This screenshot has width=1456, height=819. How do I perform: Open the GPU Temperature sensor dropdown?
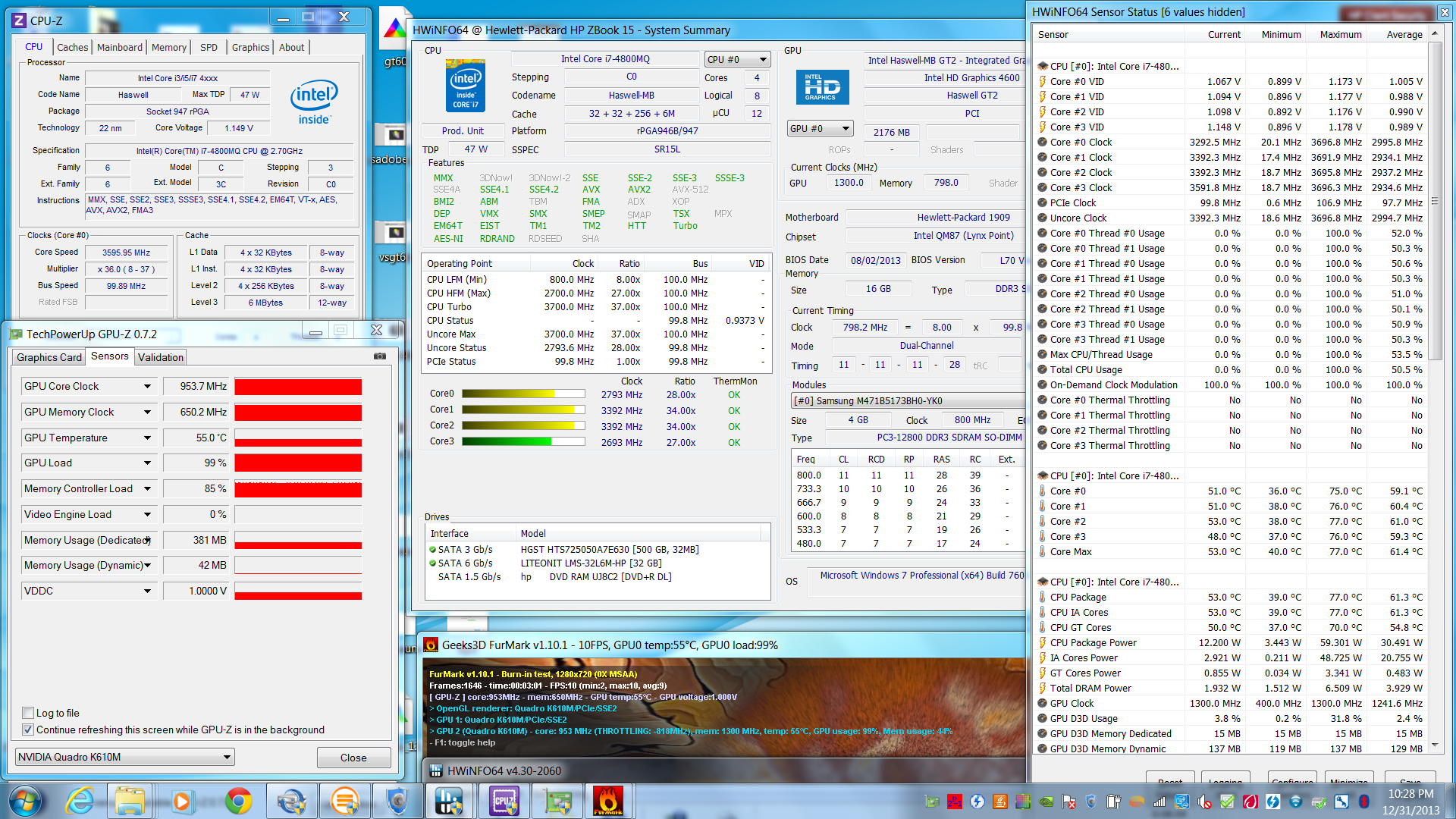(147, 438)
